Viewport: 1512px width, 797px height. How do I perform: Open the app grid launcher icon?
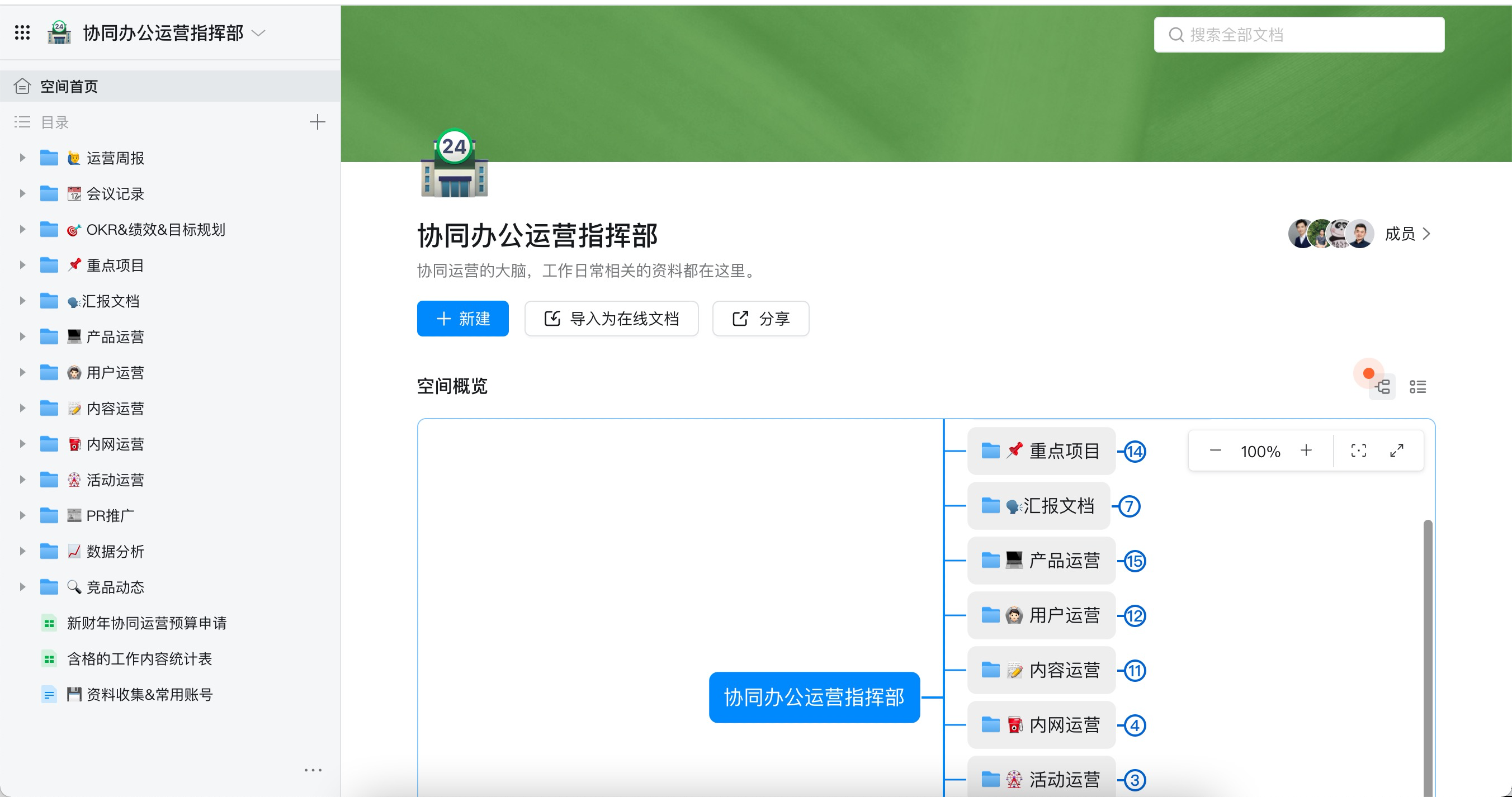click(22, 33)
